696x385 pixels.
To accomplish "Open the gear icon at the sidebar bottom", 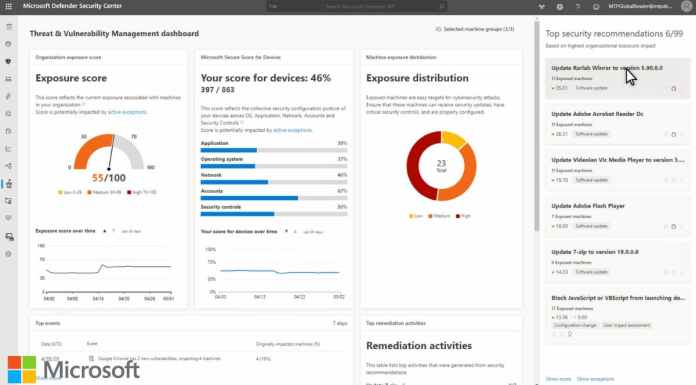I will (x=8, y=254).
